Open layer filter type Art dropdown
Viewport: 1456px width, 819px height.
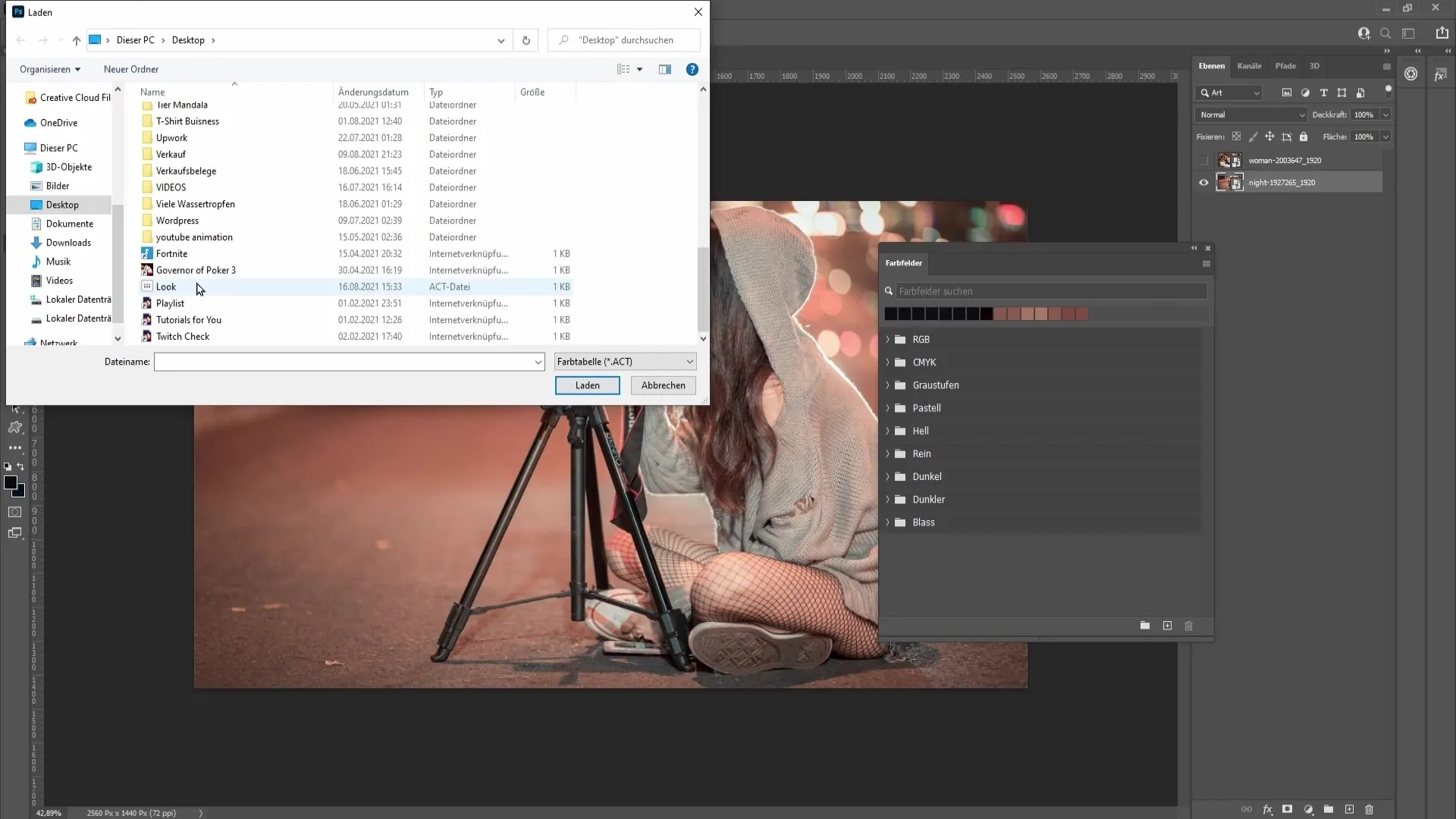pos(1229,93)
